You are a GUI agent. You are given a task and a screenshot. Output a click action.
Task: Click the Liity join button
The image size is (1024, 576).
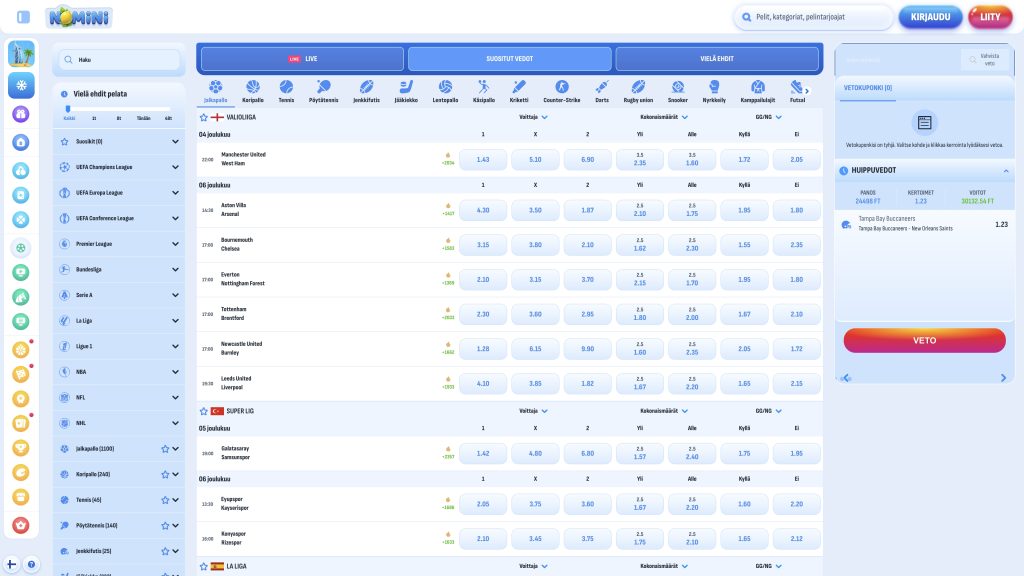990,17
